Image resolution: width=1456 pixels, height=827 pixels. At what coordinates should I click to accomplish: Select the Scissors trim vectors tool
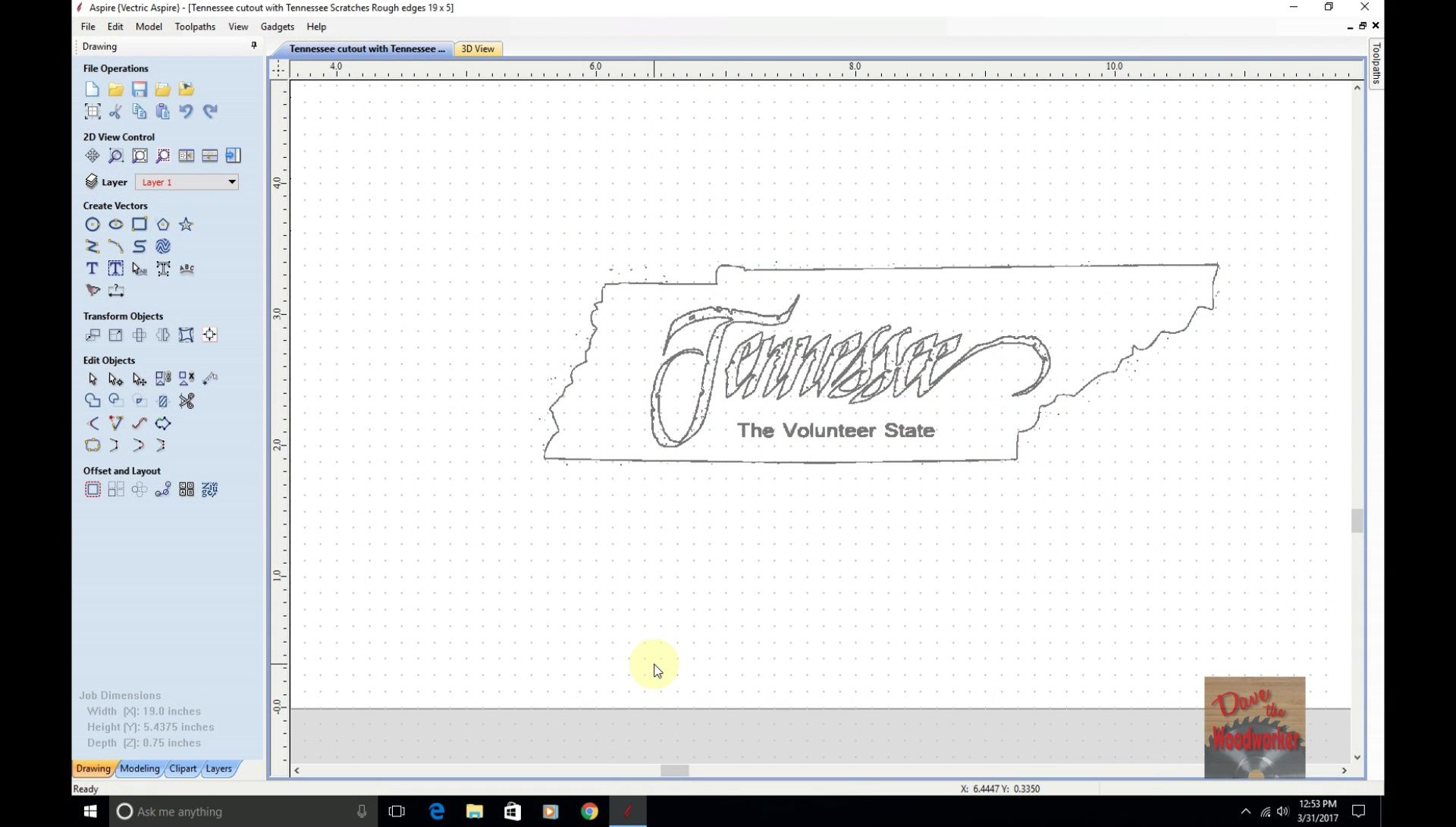pos(187,401)
